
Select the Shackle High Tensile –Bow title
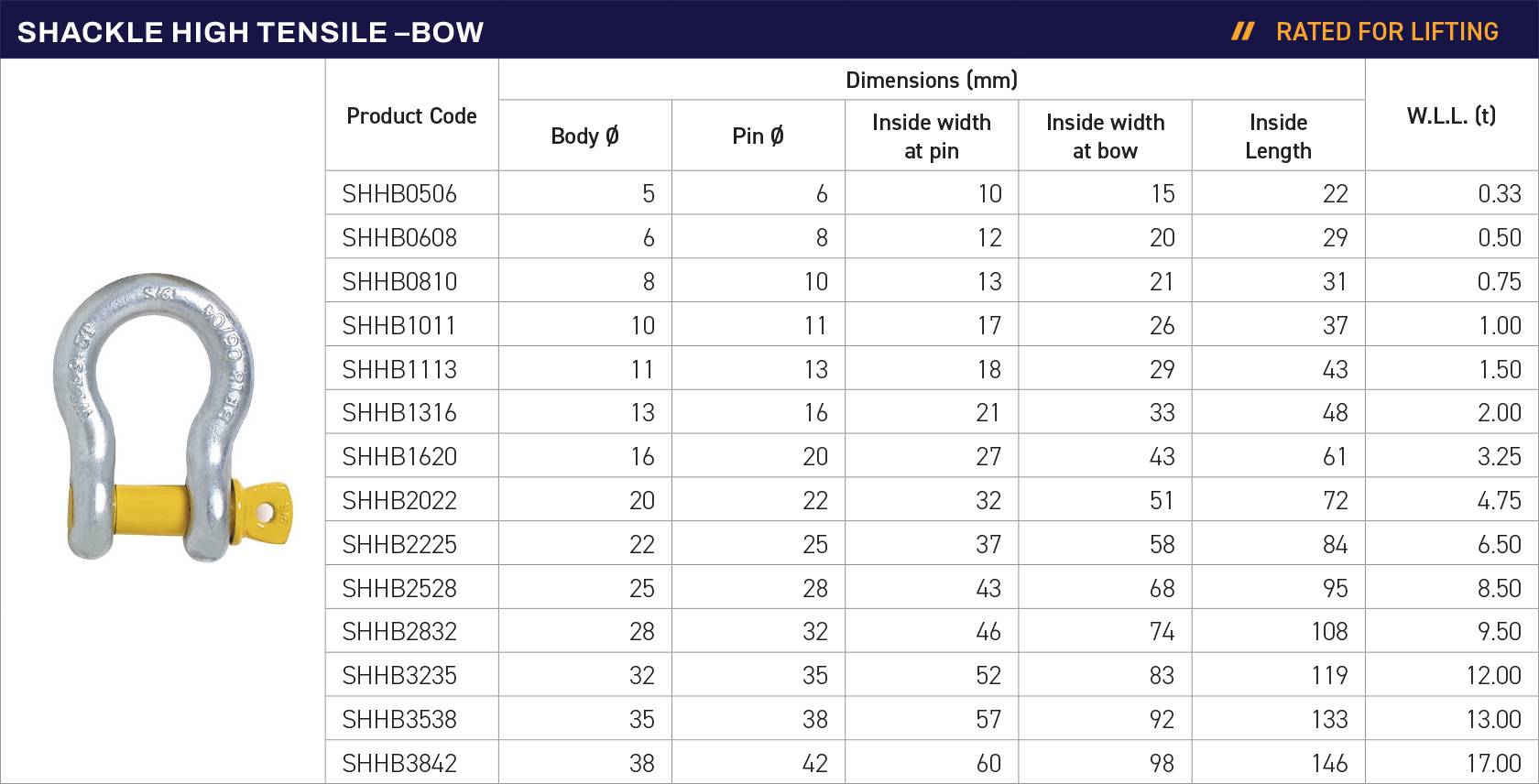[250, 32]
